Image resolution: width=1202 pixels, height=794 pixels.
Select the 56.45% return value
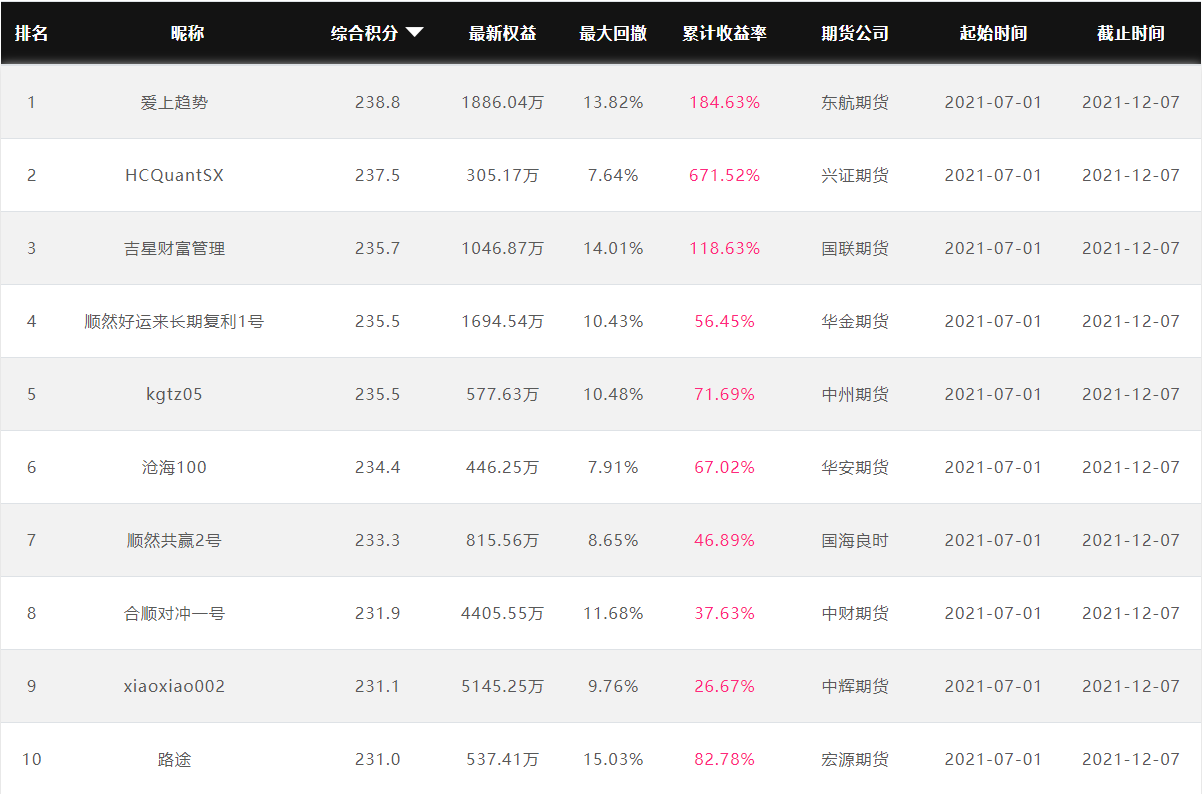(x=724, y=321)
